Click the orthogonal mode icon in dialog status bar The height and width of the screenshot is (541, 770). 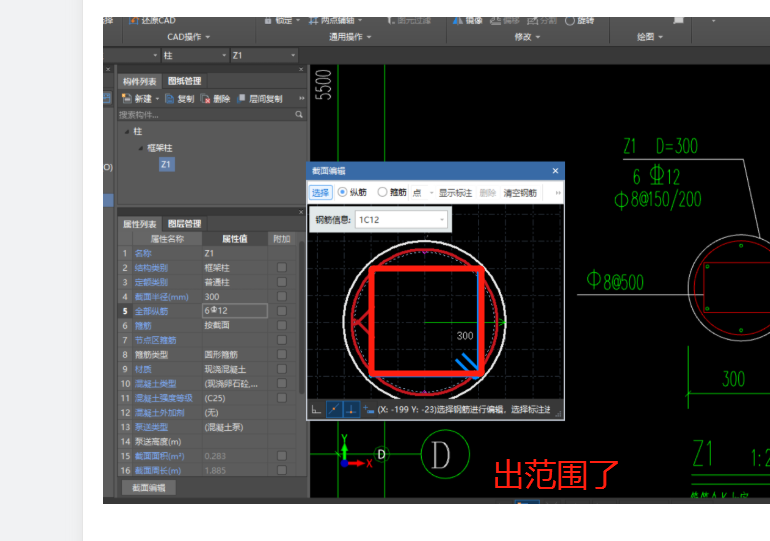point(316,409)
